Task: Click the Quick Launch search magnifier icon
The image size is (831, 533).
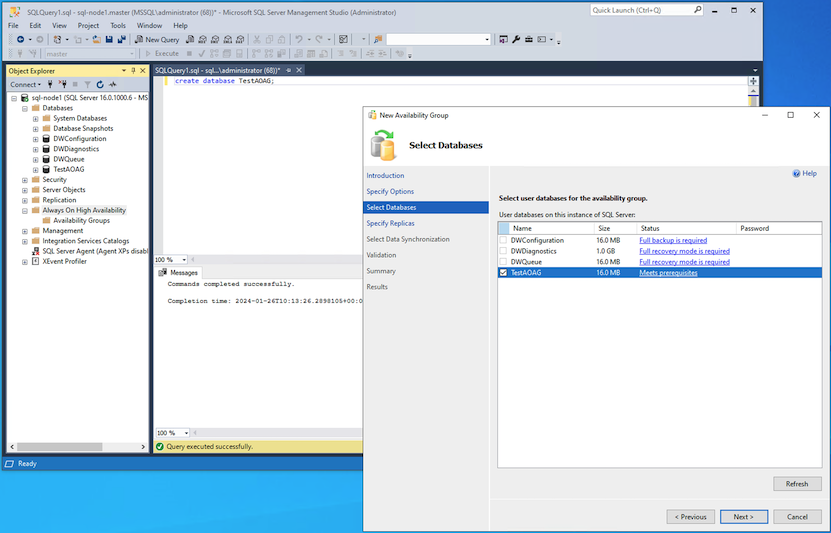Action: pos(697,10)
